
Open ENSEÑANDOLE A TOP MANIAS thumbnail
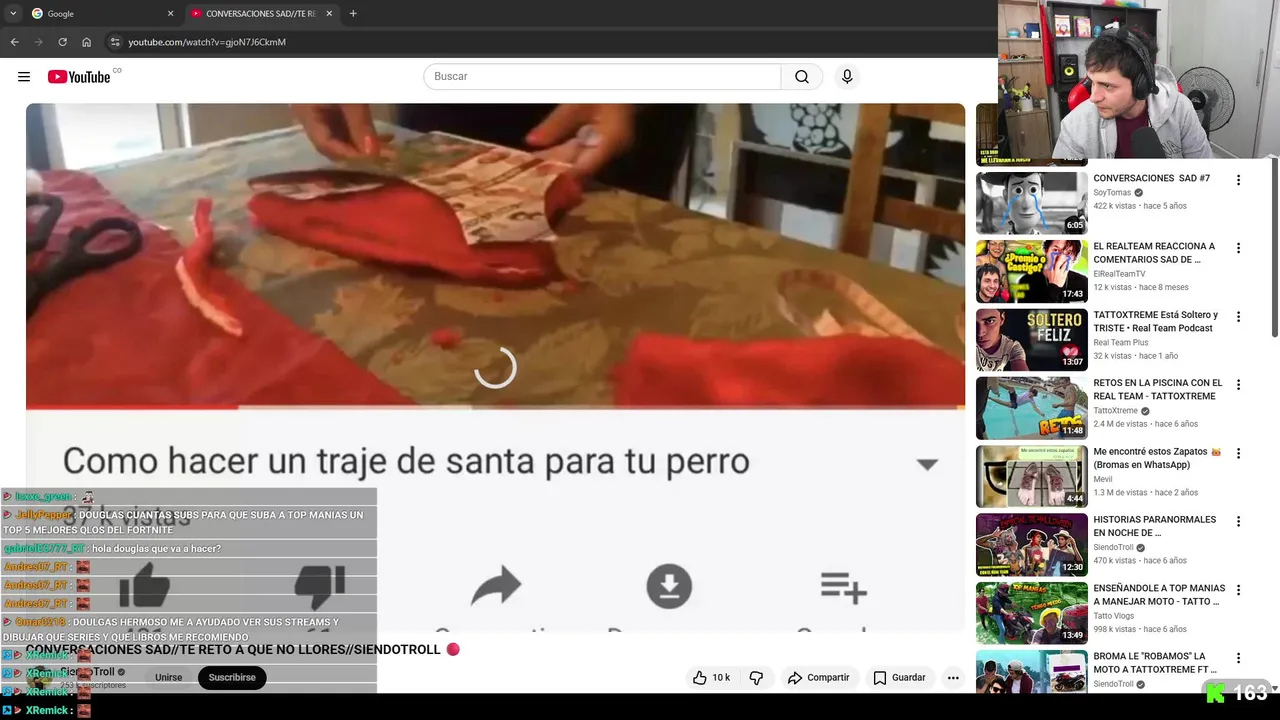[1031, 613]
